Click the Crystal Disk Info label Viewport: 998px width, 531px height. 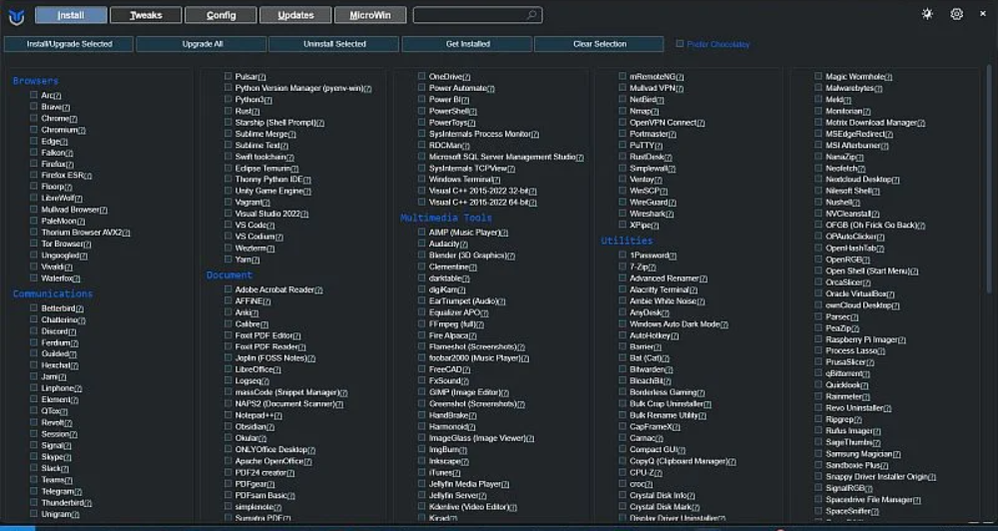(x=658, y=495)
